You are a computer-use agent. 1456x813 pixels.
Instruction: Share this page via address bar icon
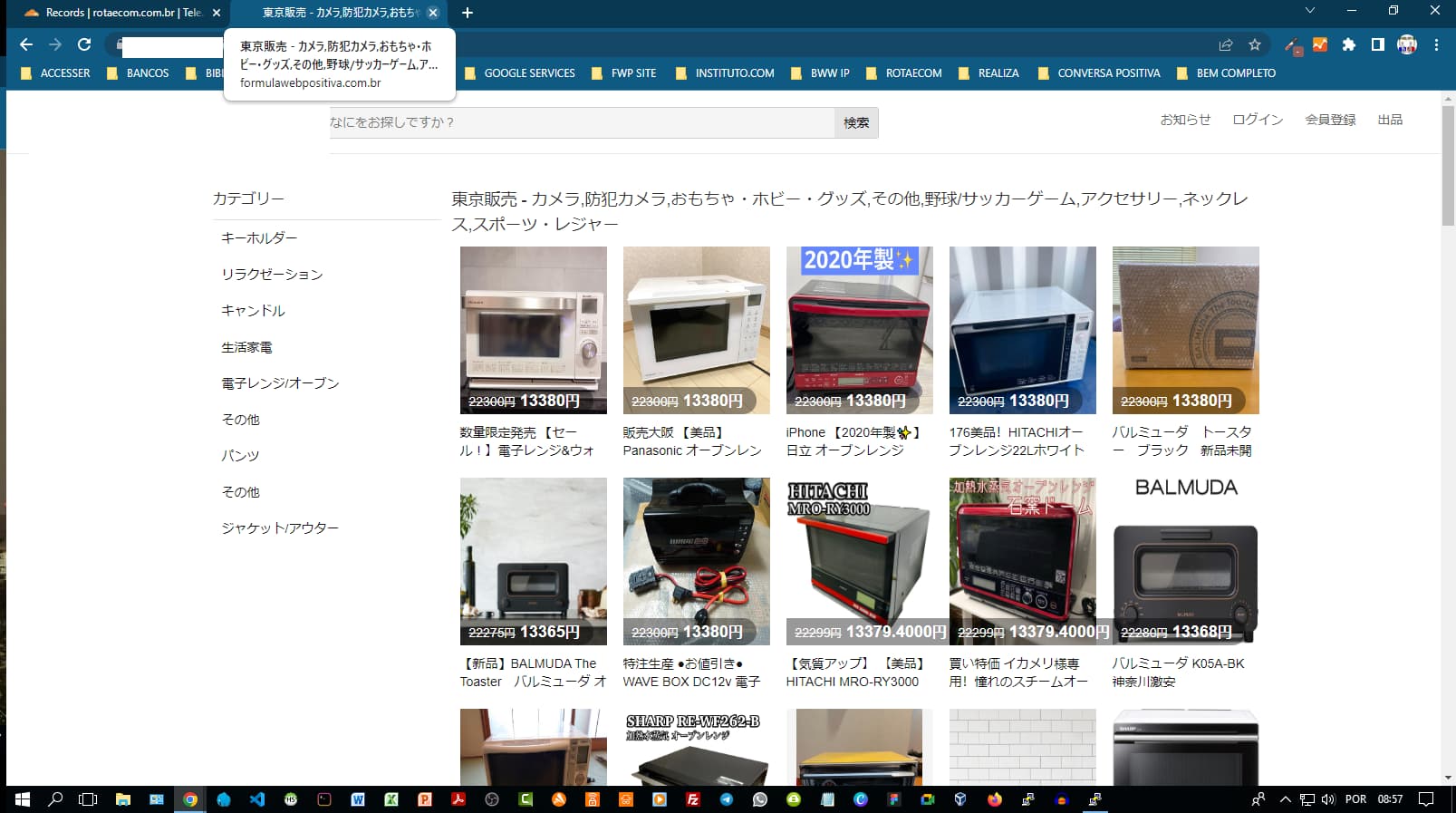pyautogui.click(x=1226, y=44)
